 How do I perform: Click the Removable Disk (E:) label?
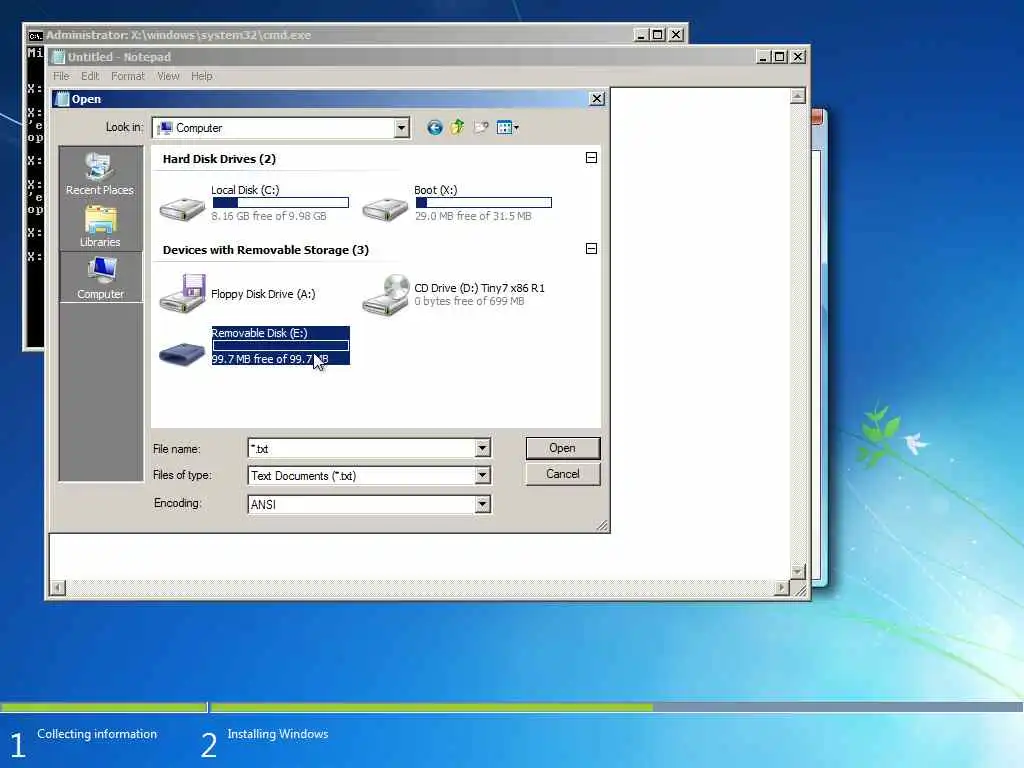pyautogui.click(x=259, y=333)
